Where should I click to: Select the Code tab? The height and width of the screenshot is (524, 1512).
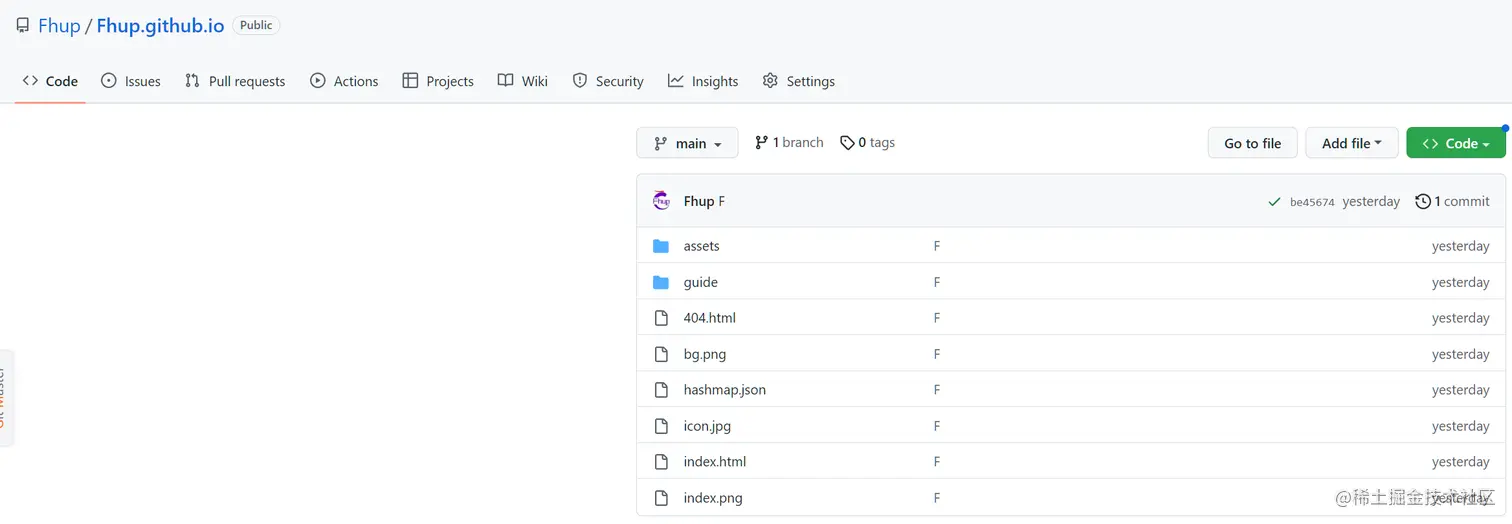(x=50, y=81)
